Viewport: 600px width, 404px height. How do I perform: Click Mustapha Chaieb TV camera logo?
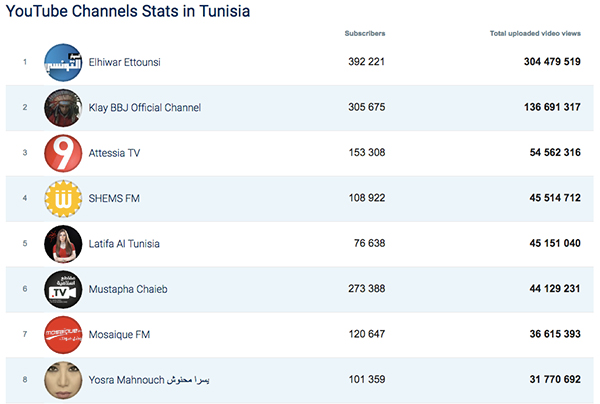pyautogui.click(x=63, y=289)
